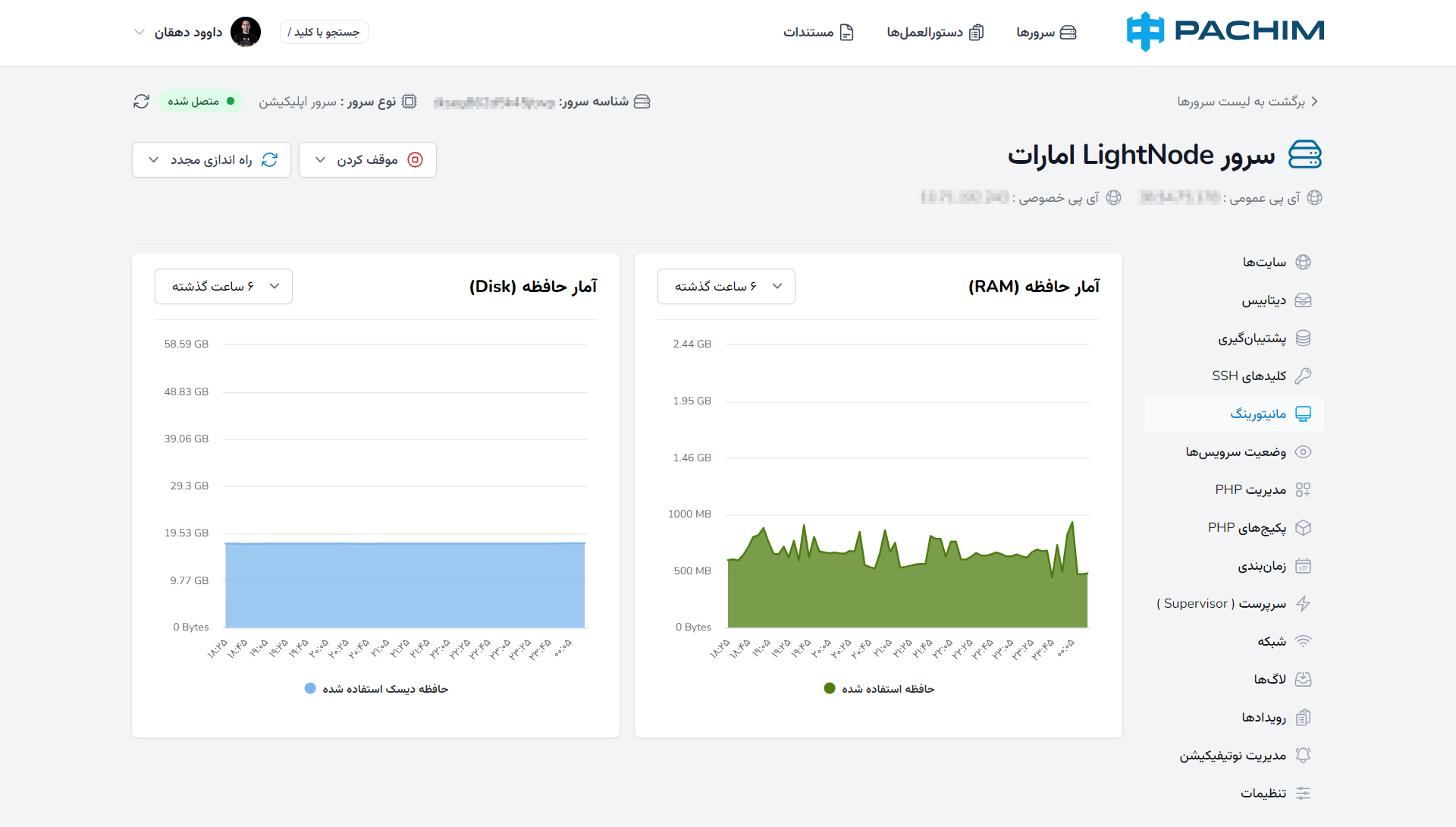Click the 2.44 GB axis label
1456x827 pixels.
(692, 344)
